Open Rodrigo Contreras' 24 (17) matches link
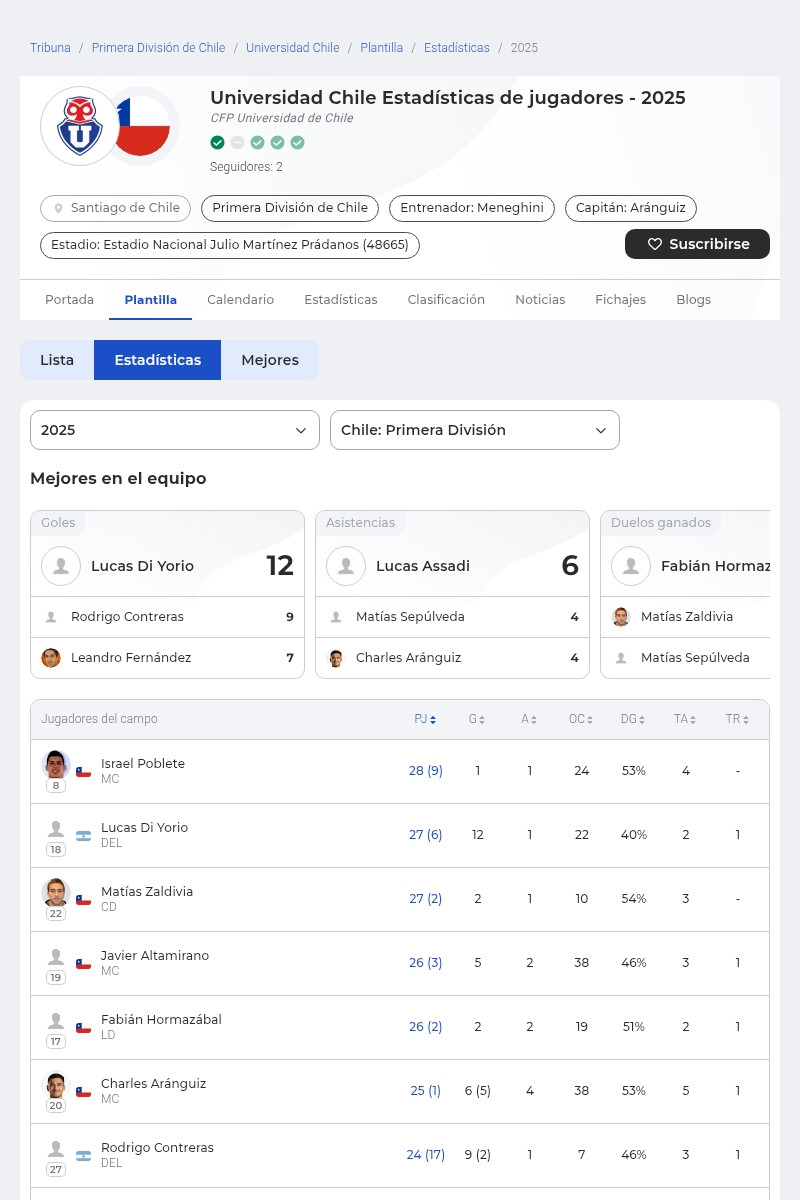 coord(426,1155)
